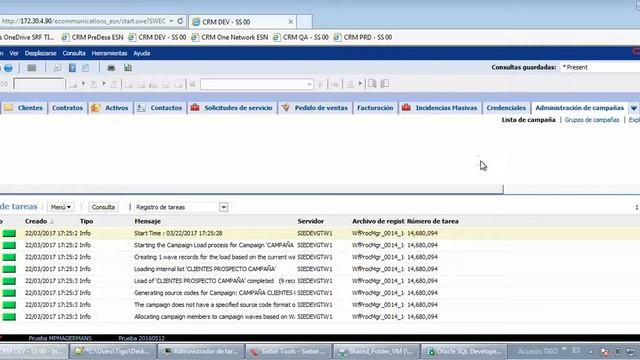640x360 pixels.
Task: Open the Consulta menu in menu bar
Action: point(74,53)
